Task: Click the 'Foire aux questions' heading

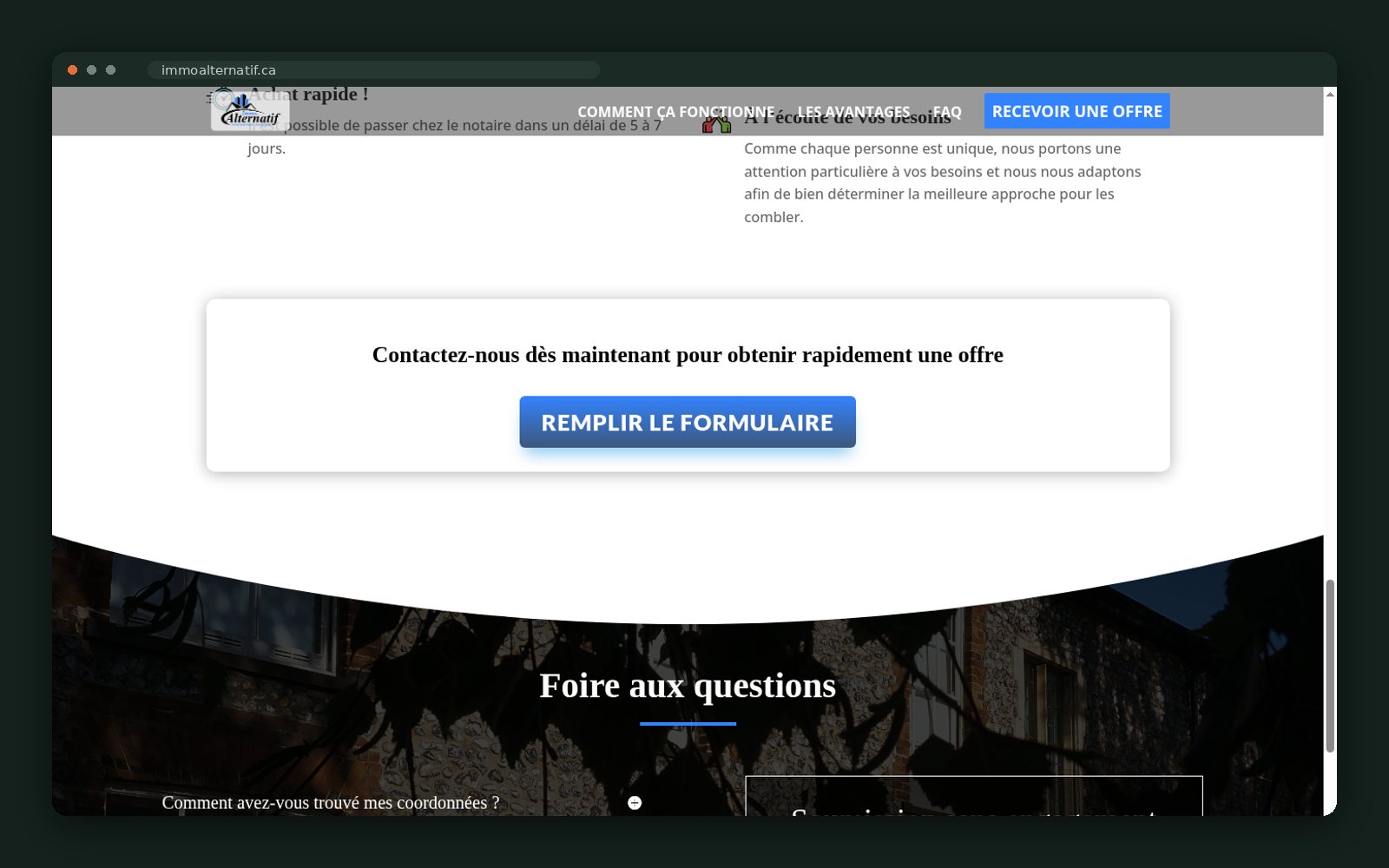Action: pos(688,686)
